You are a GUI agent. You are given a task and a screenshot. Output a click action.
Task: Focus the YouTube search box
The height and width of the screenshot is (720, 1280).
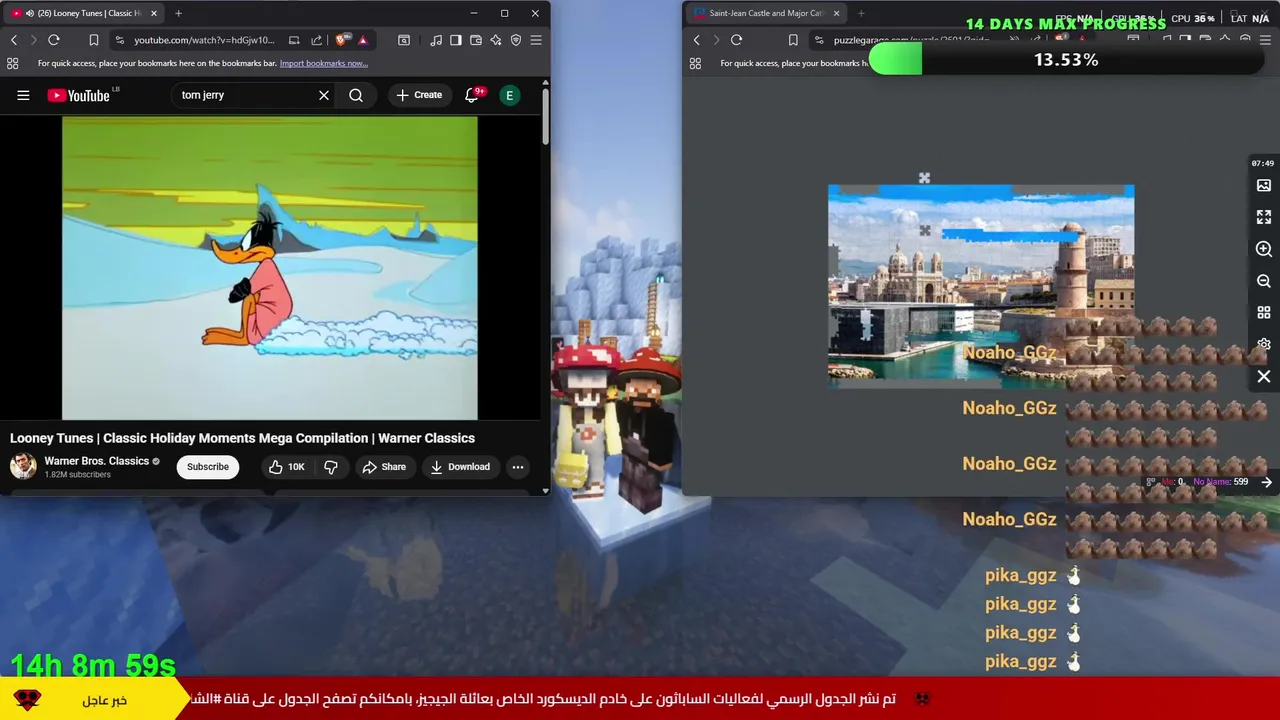[245, 95]
